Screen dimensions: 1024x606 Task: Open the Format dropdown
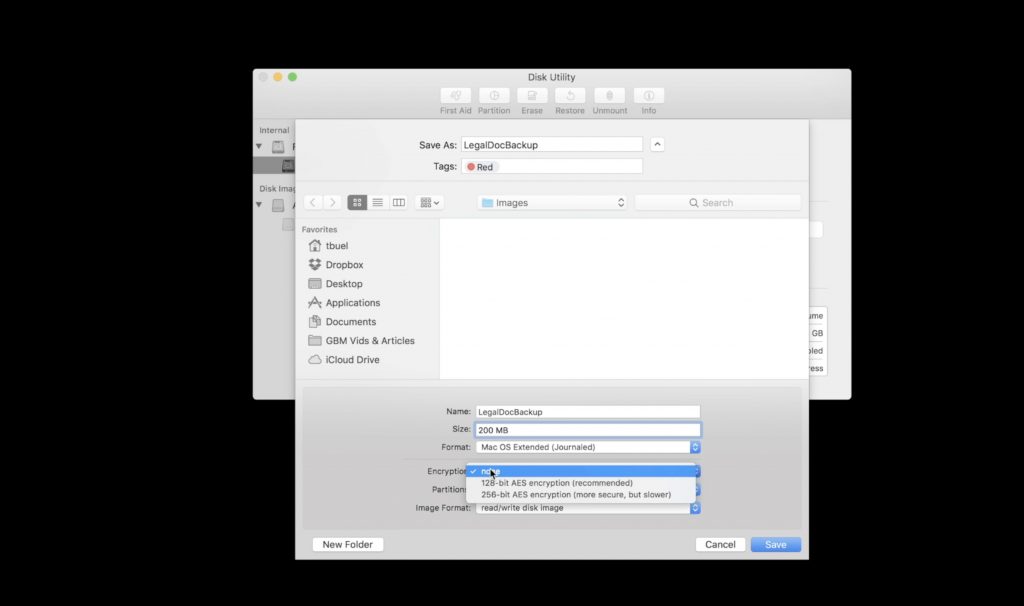coord(588,447)
